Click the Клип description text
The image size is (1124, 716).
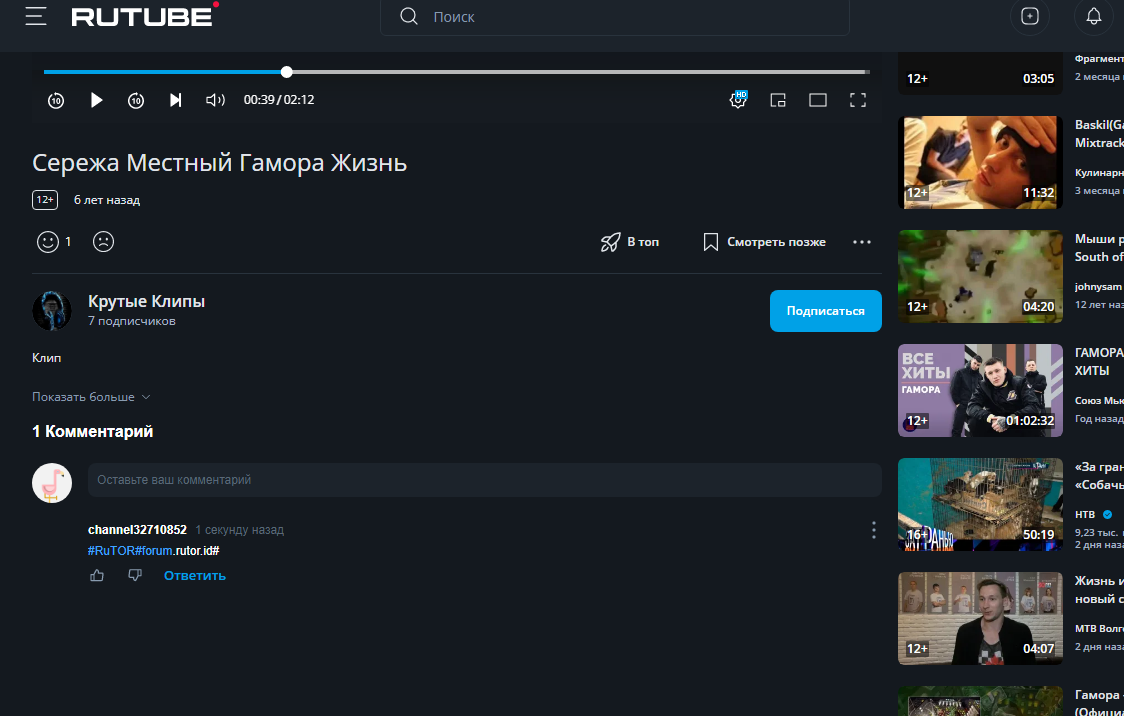[x=47, y=358]
